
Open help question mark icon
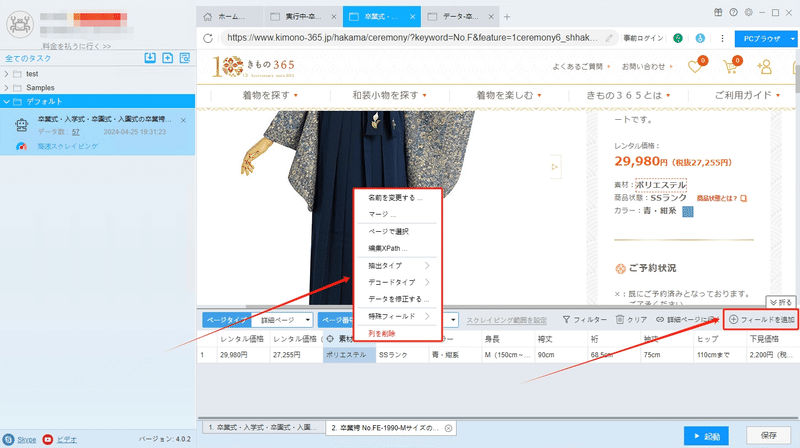[x=733, y=12]
